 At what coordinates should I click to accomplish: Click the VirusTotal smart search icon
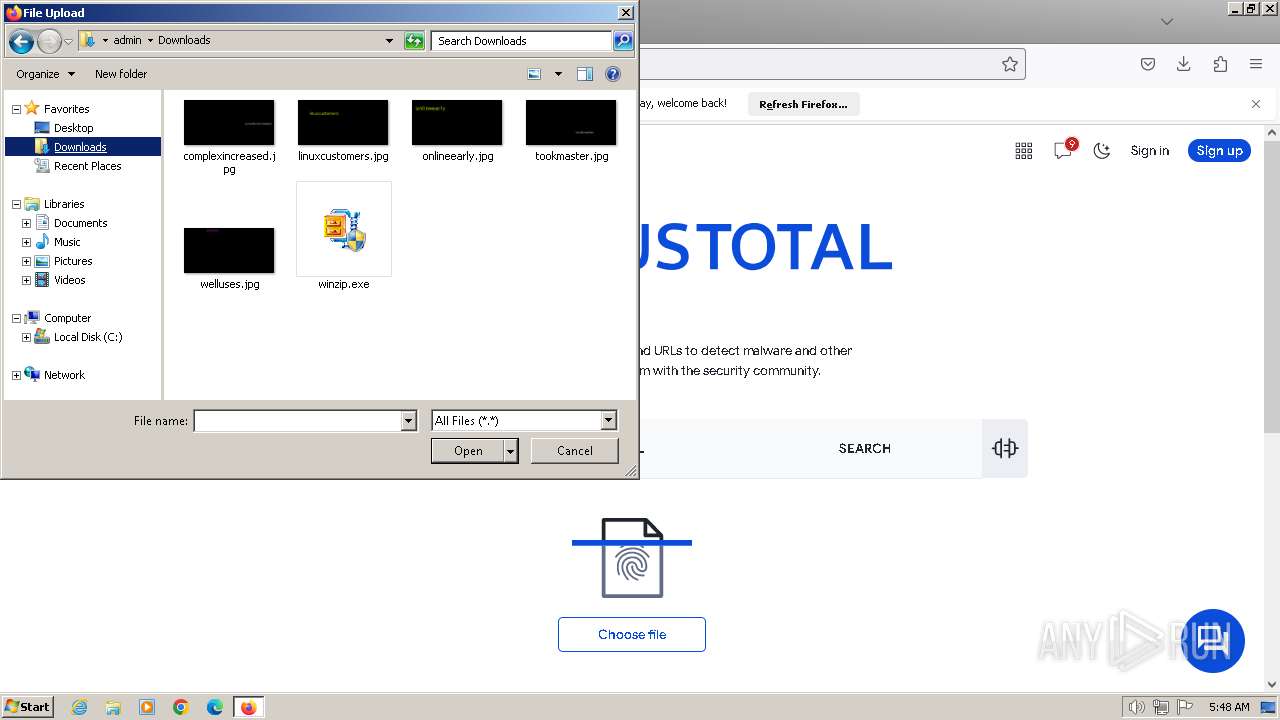point(1005,448)
